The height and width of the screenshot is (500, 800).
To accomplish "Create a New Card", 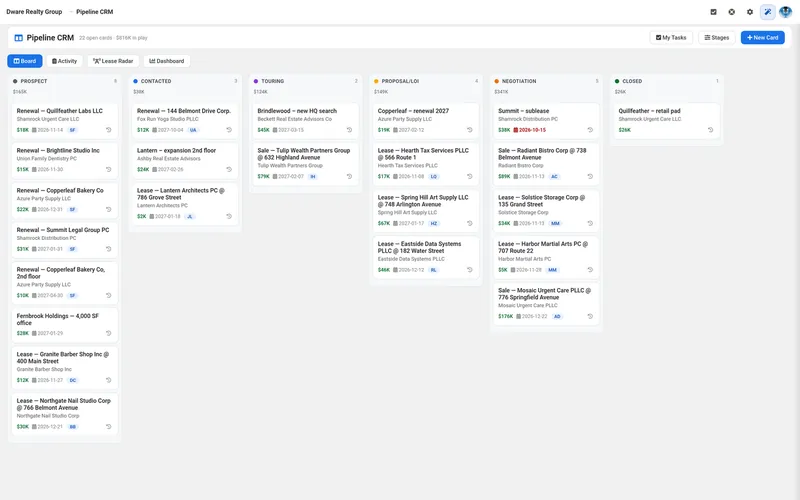I will (x=763, y=38).
